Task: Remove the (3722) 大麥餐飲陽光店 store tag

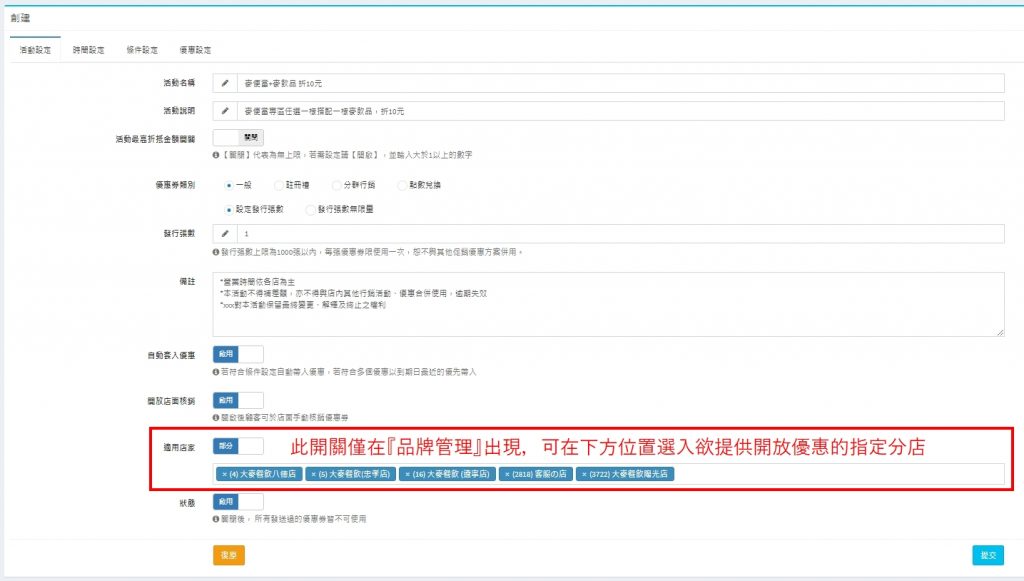Action: [x=584, y=474]
